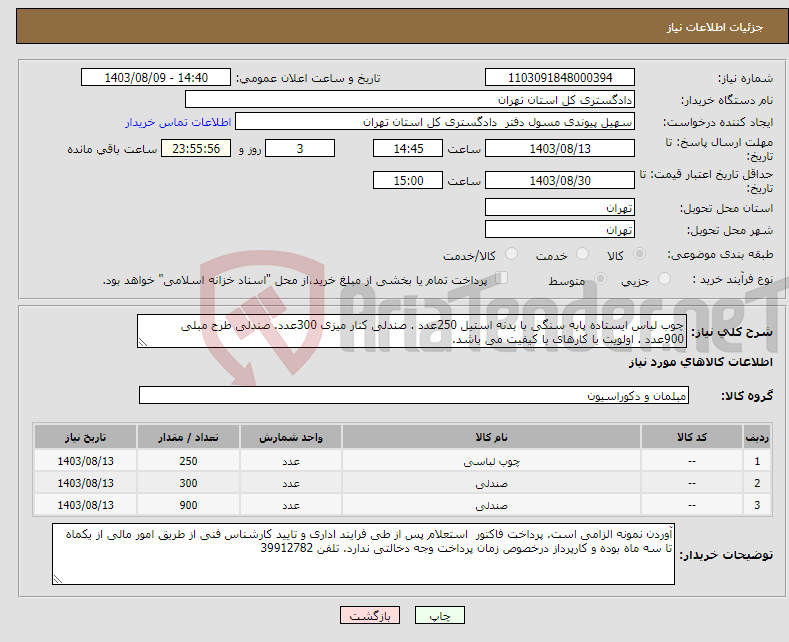
Task: Click the price validity date 1403/08/30 field
Action: click(x=560, y=180)
